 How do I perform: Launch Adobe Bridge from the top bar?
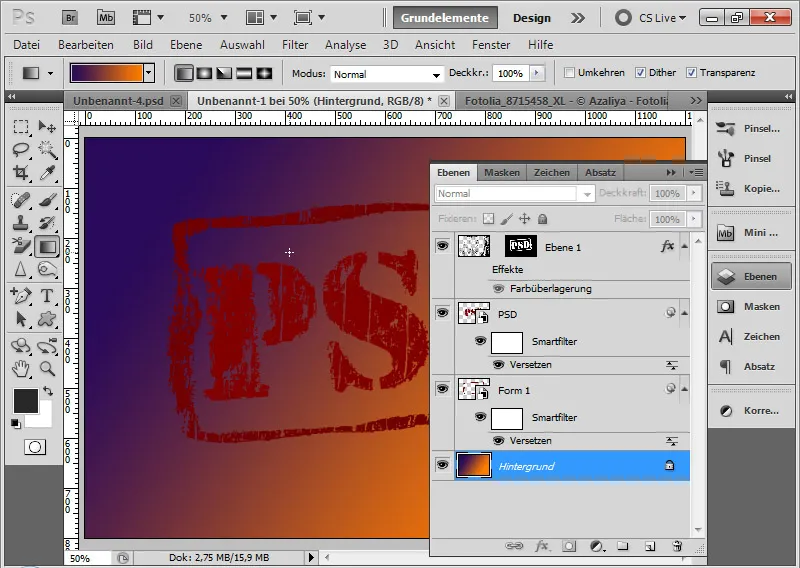tap(70, 18)
